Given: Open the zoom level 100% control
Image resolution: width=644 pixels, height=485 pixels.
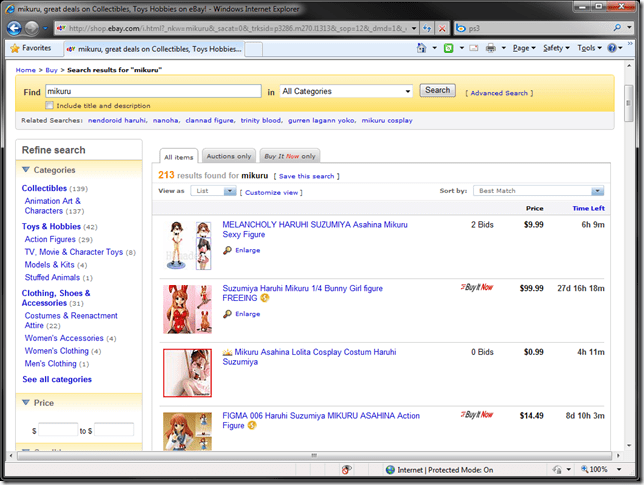Looking at the screenshot, I should pos(597,469).
